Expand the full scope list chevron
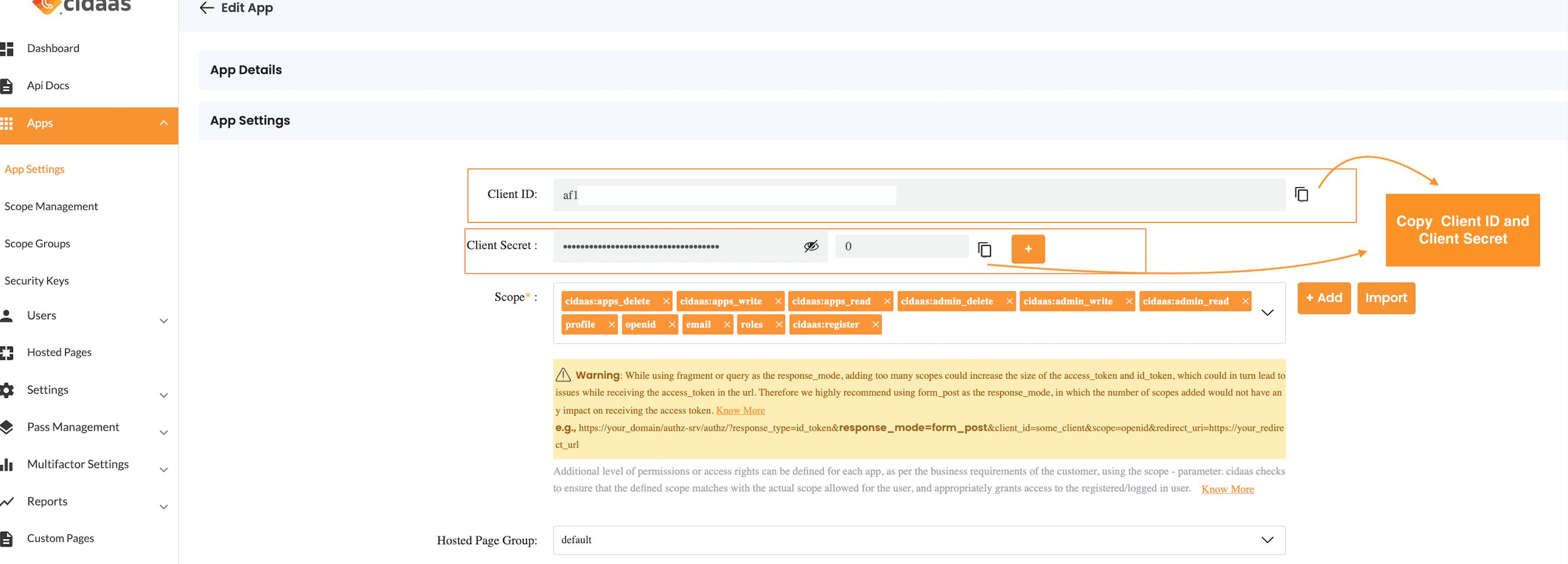Viewport: 1568px width, 564px height. [1268, 313]
